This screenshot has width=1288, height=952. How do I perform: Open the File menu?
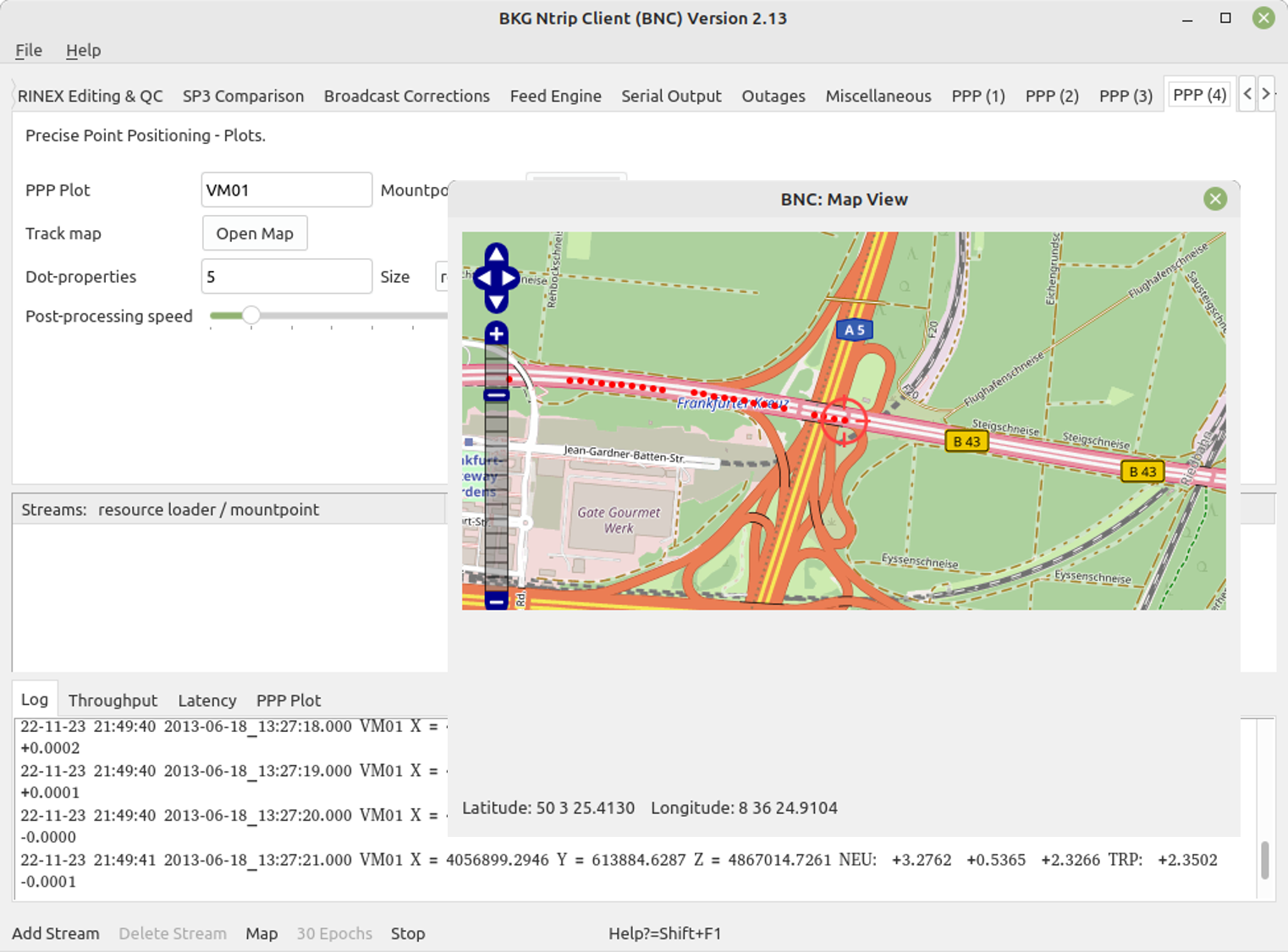pyautogui.click(x=29, y=50)
